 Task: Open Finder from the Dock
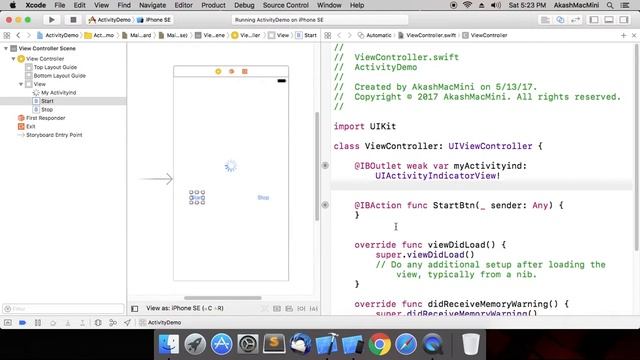pos(169,344)
